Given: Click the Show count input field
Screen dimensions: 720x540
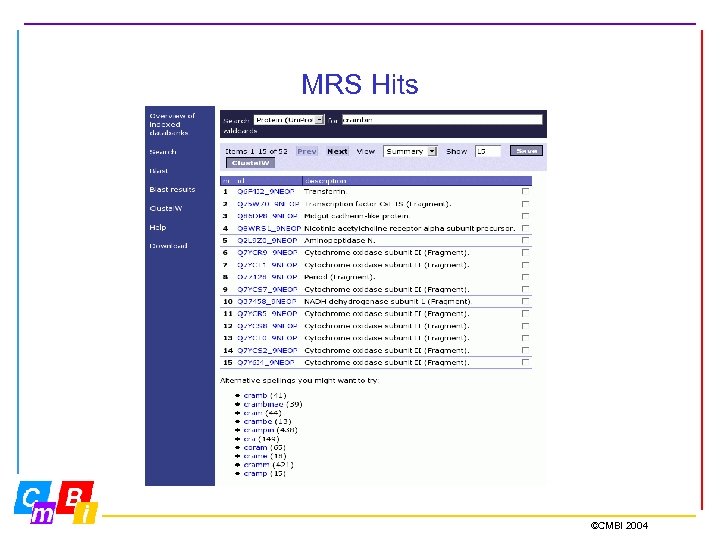Looking at the screenshot, I should (x=488, y=151).
